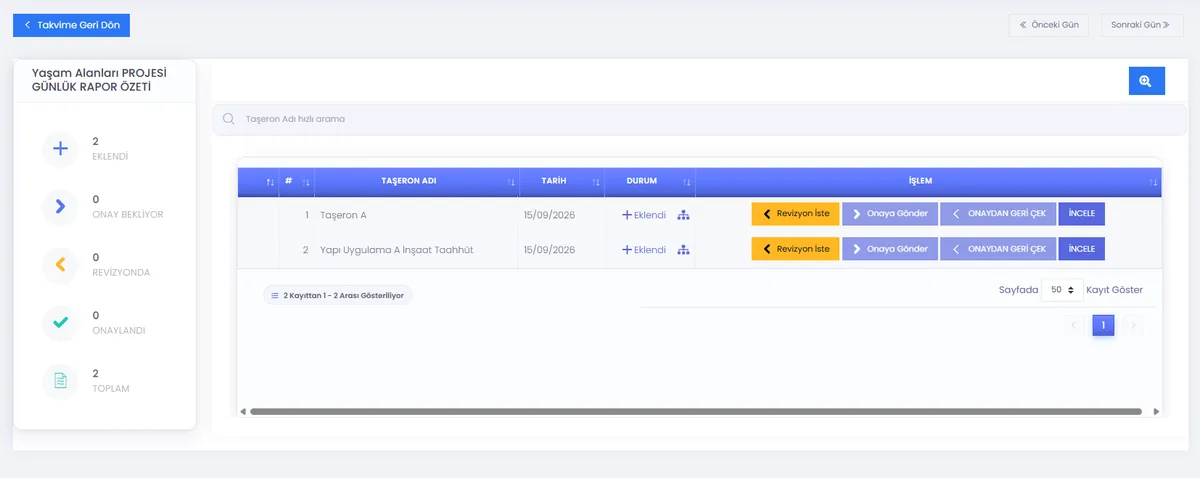Sort by TARİH column header
Viewport: 1200px width, 478px height.
561,182
